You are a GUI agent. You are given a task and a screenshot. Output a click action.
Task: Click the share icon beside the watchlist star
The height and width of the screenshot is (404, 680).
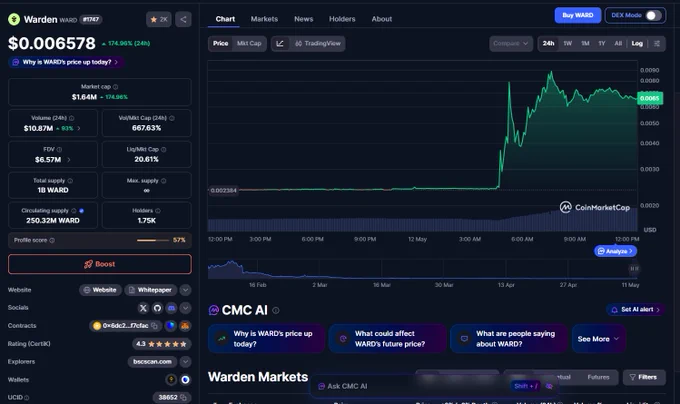[x=183, y=20]
